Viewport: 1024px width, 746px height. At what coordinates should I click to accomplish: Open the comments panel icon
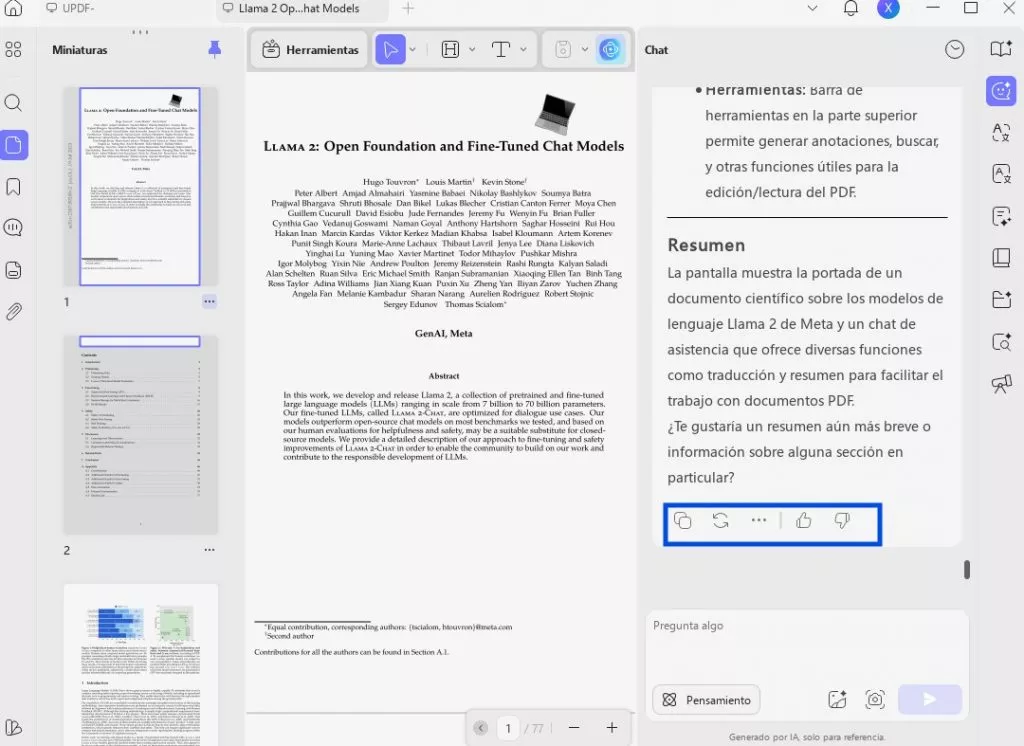pos(13,227)
